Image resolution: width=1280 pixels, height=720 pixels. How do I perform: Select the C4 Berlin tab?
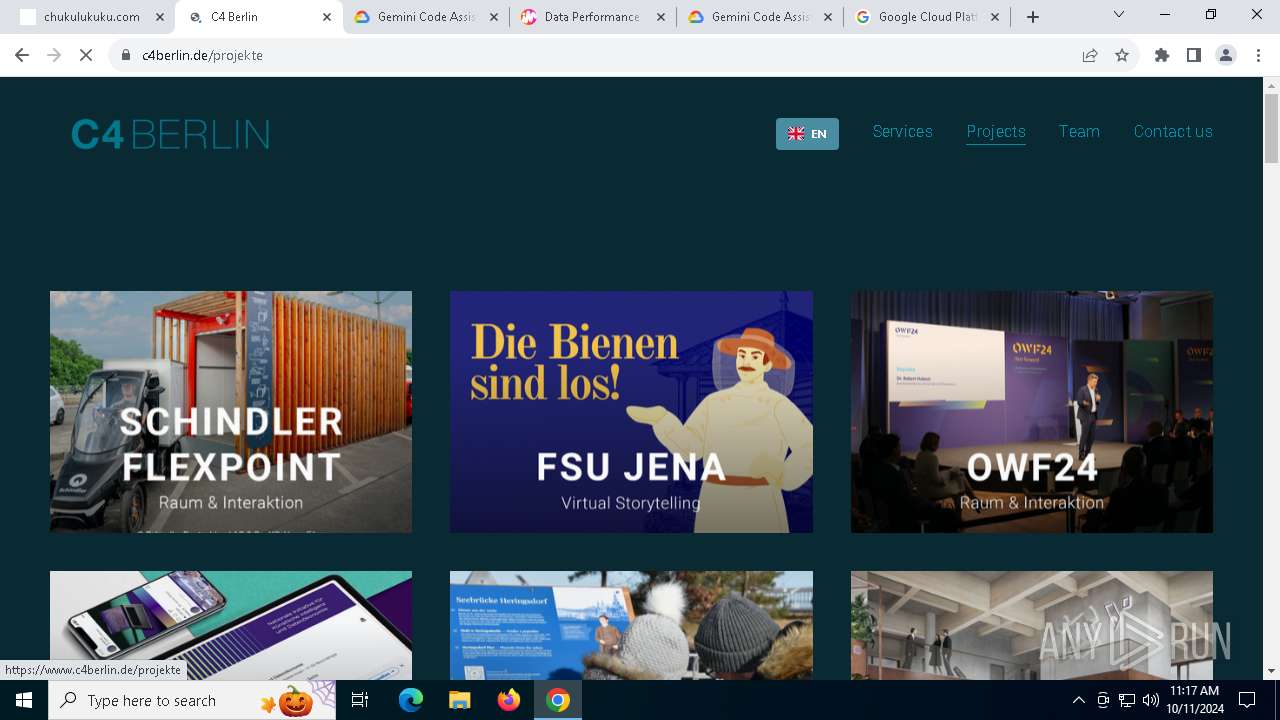point(258,17)
